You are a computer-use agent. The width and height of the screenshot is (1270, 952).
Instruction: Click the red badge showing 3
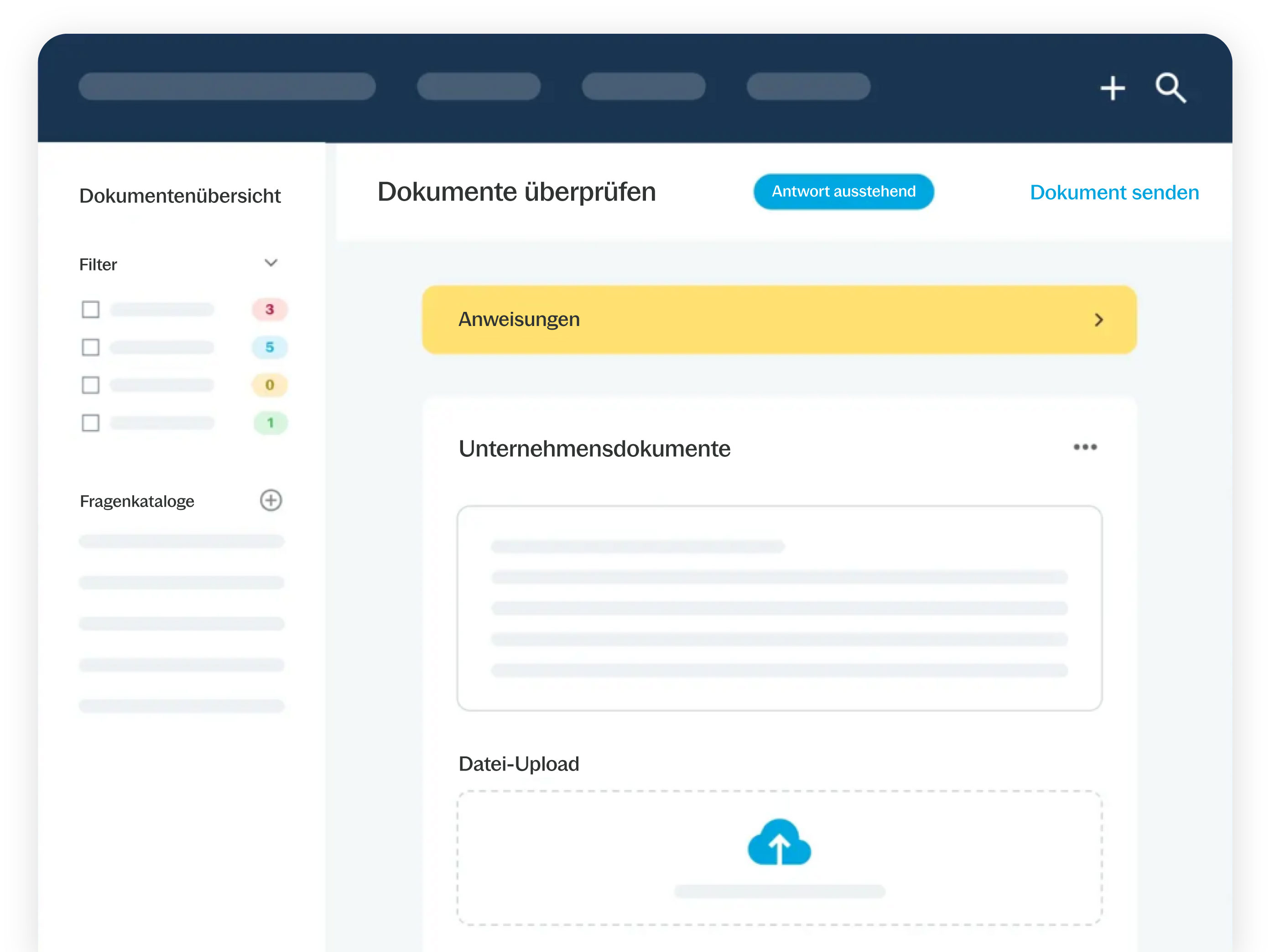coord(269,309)
